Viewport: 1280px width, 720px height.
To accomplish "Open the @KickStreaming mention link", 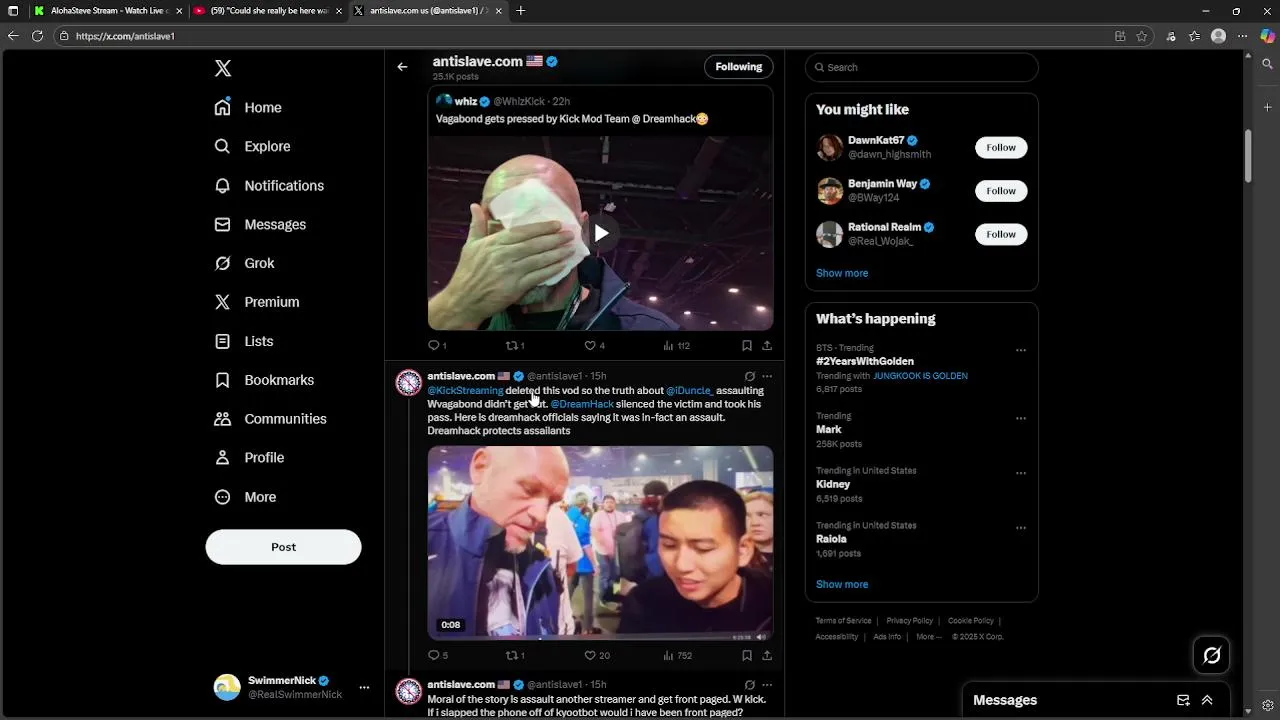I will tap(465, 391).
